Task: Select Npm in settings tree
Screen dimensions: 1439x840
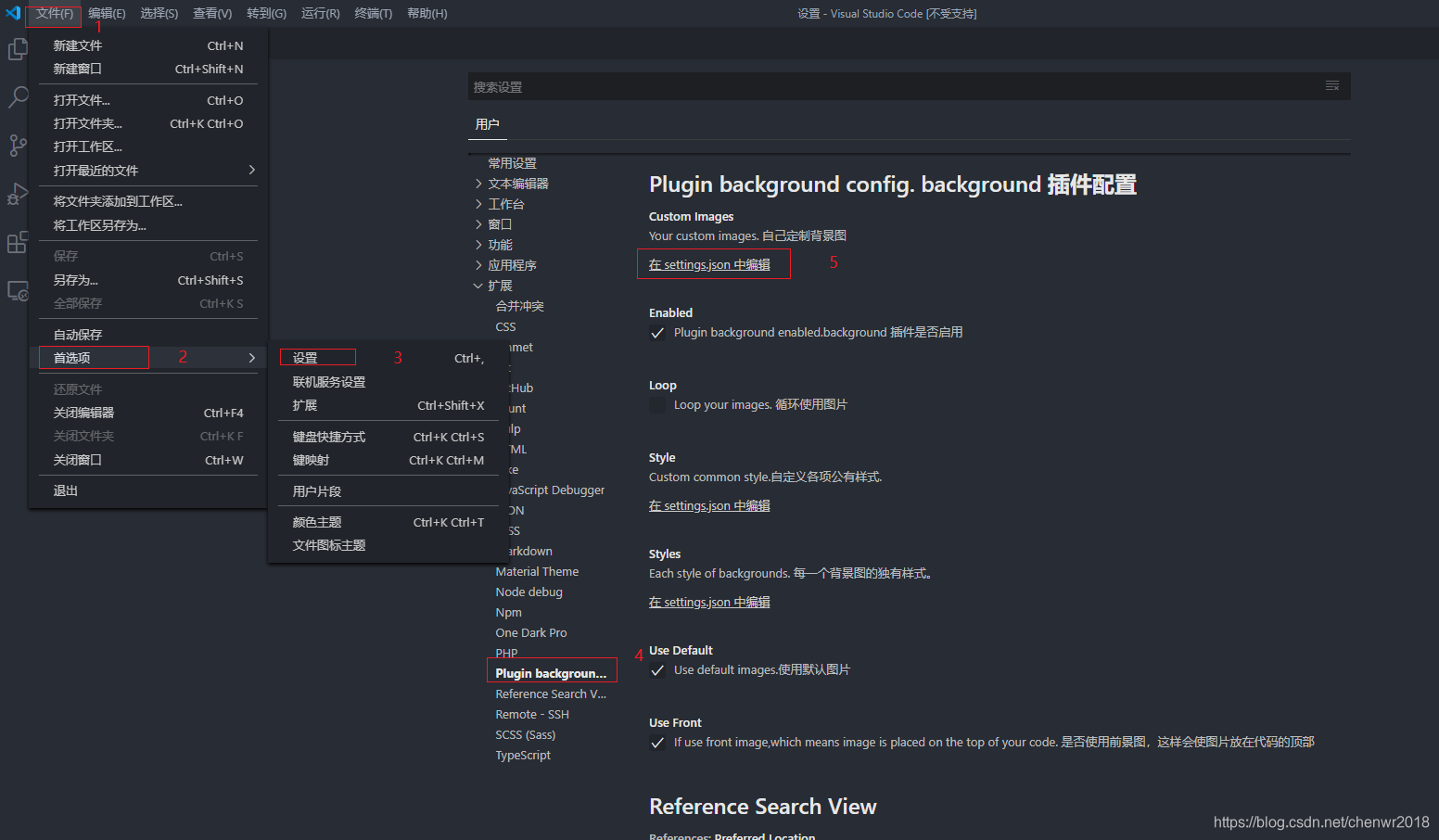Action: click(x=508, y=613)
